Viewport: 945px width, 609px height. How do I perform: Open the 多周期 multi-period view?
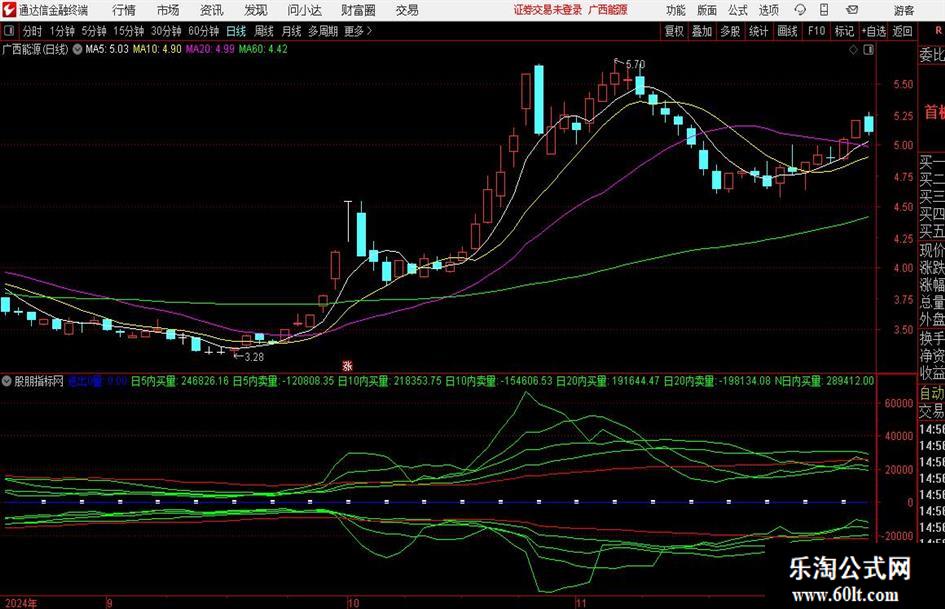coord(323,31)
